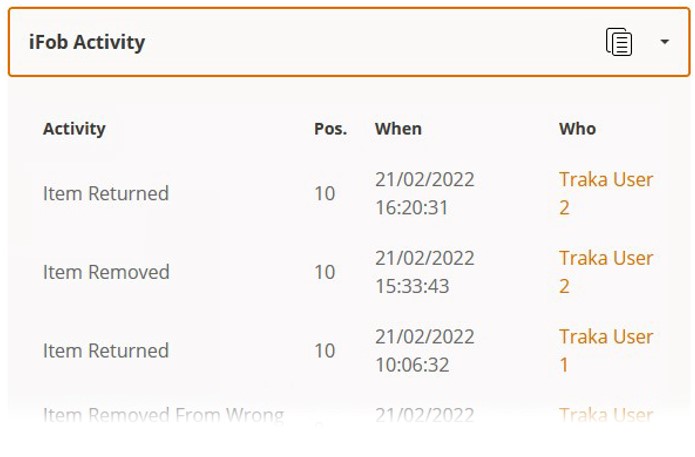695x457 pixels.
Task: Click position 10 in the 10:06:32 row
Action: click(324, 351)
